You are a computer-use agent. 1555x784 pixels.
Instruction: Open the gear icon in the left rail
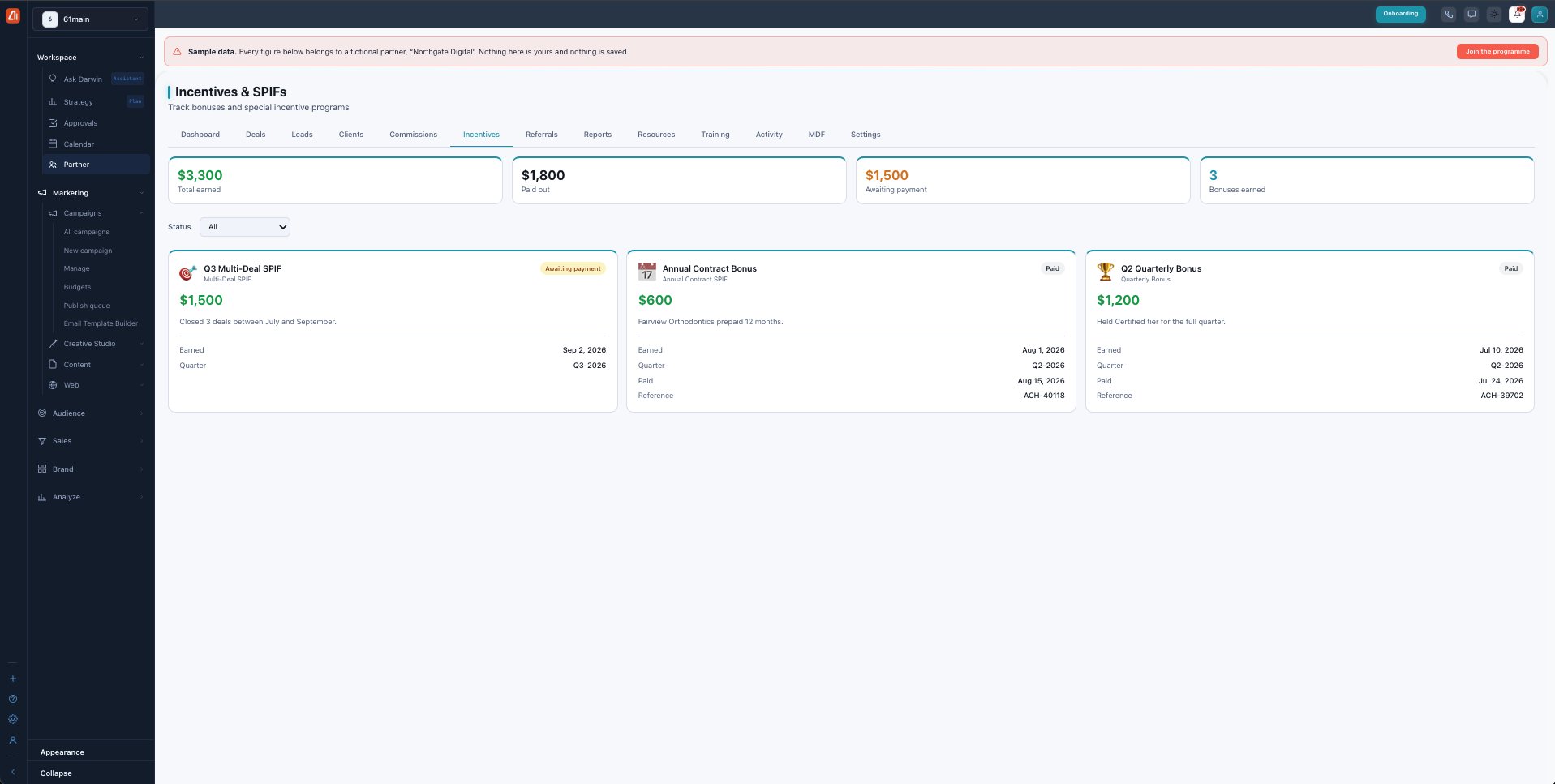tap(13, 719)
